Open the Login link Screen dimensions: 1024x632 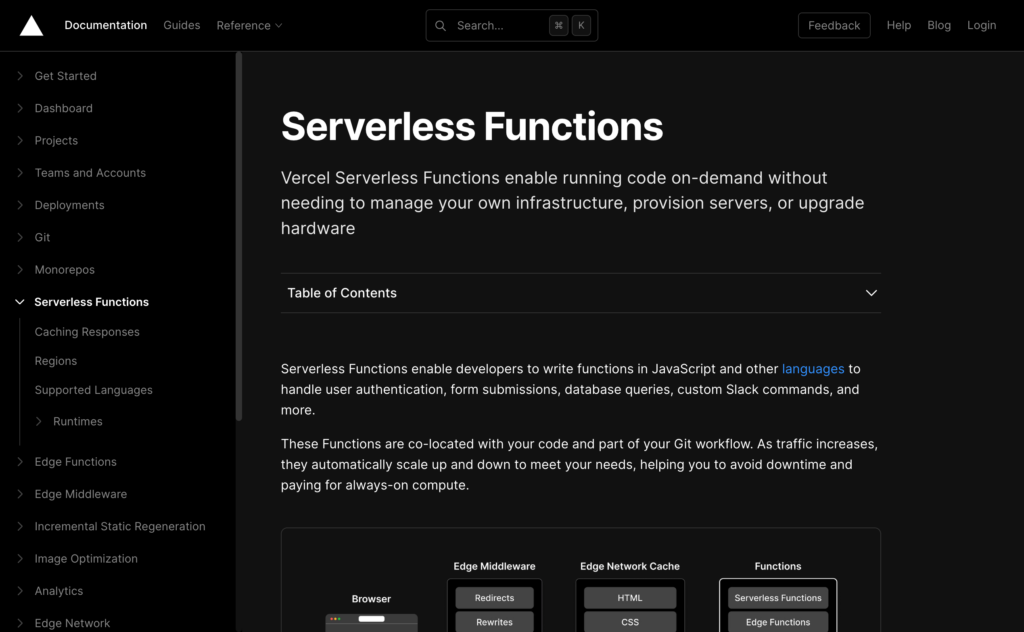[981, 26]
